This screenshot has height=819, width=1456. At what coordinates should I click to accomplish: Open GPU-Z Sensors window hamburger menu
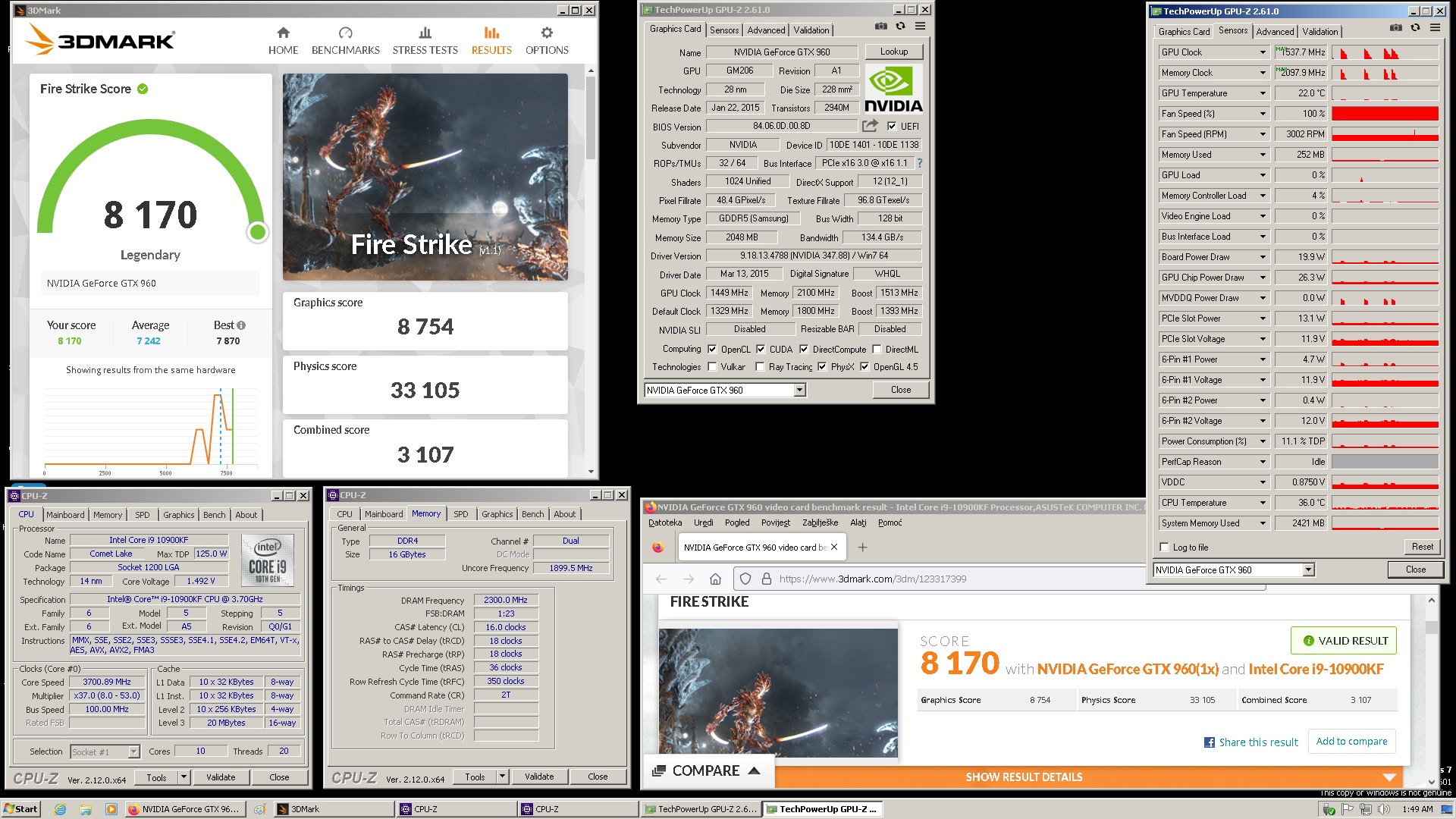click(x=1435, y=28)
